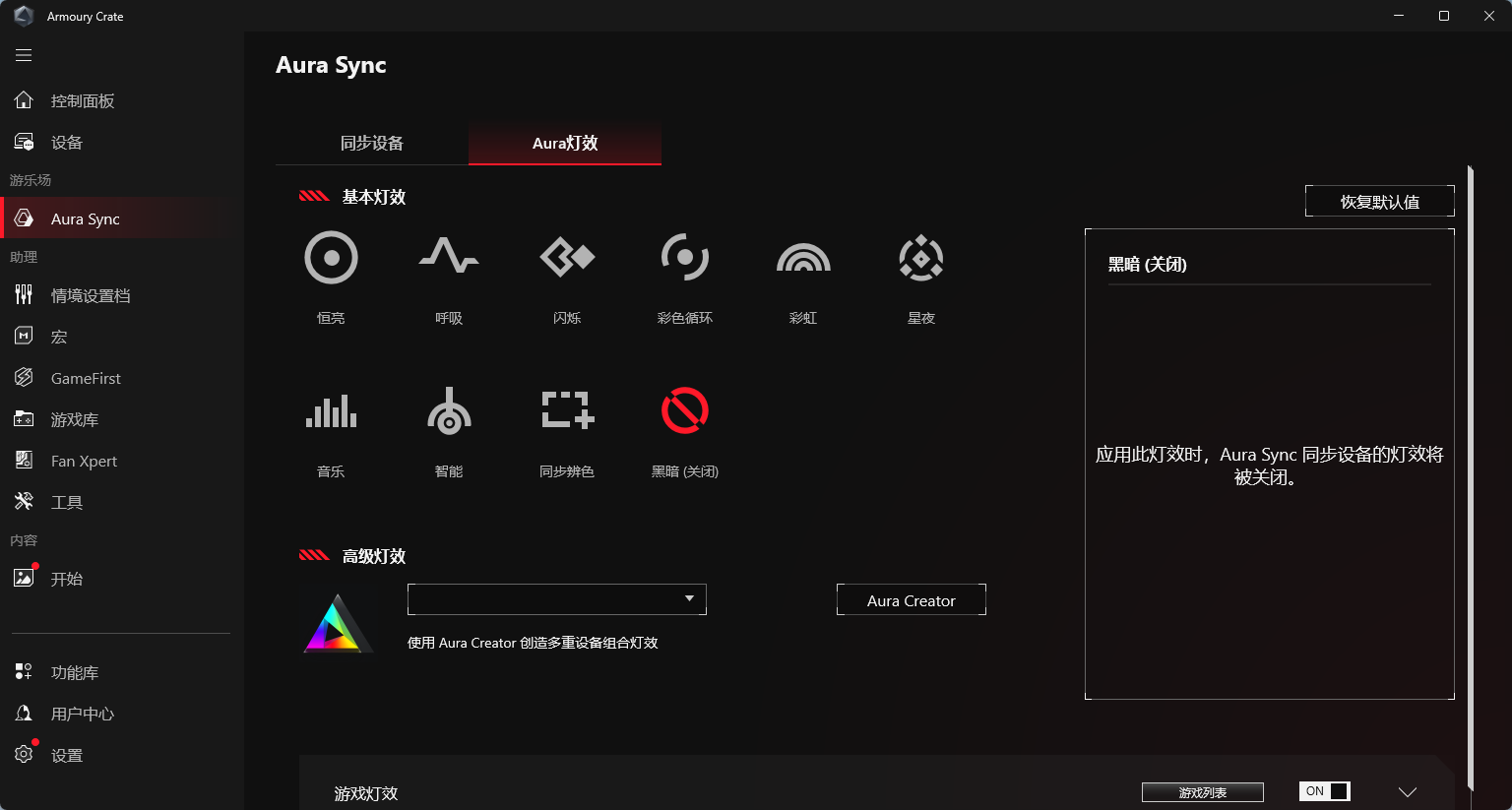Select the 黑暗 (关闭) dark effect icon
The image size is (1512, 810).
point(685,410)
